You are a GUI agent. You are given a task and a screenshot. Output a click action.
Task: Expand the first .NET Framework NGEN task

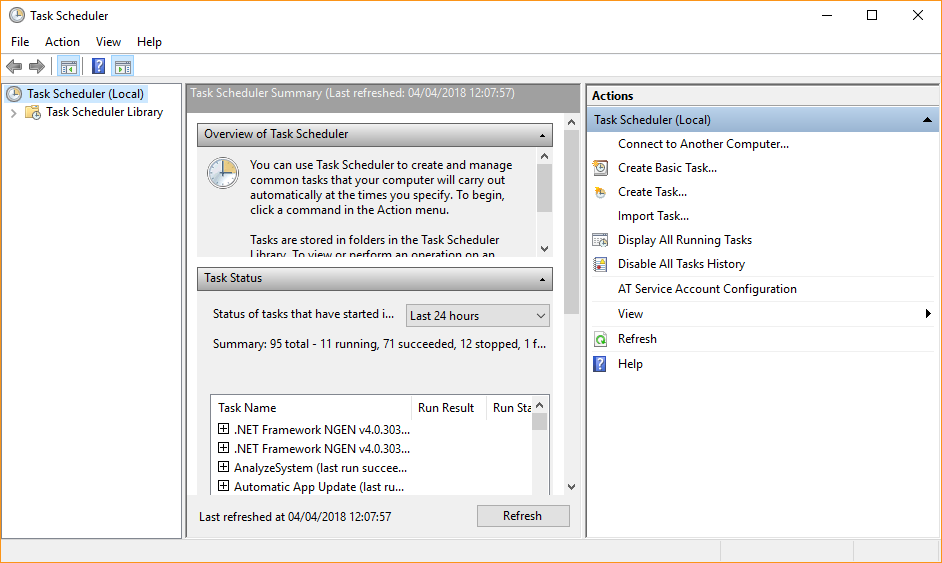223,428
